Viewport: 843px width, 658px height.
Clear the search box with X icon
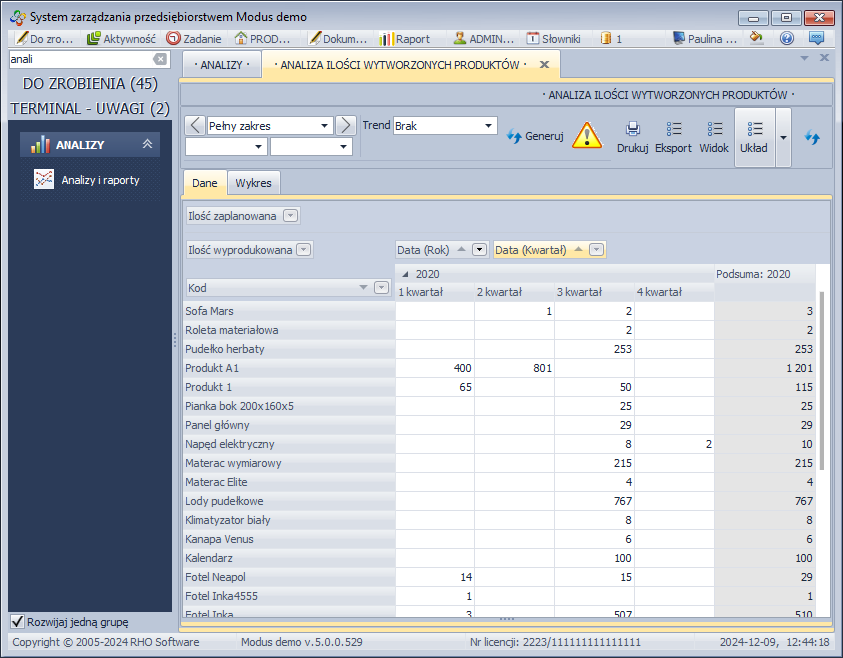160,59
